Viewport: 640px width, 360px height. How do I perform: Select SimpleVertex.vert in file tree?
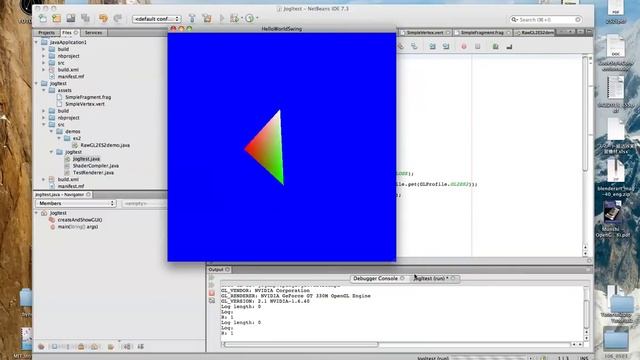84,104
